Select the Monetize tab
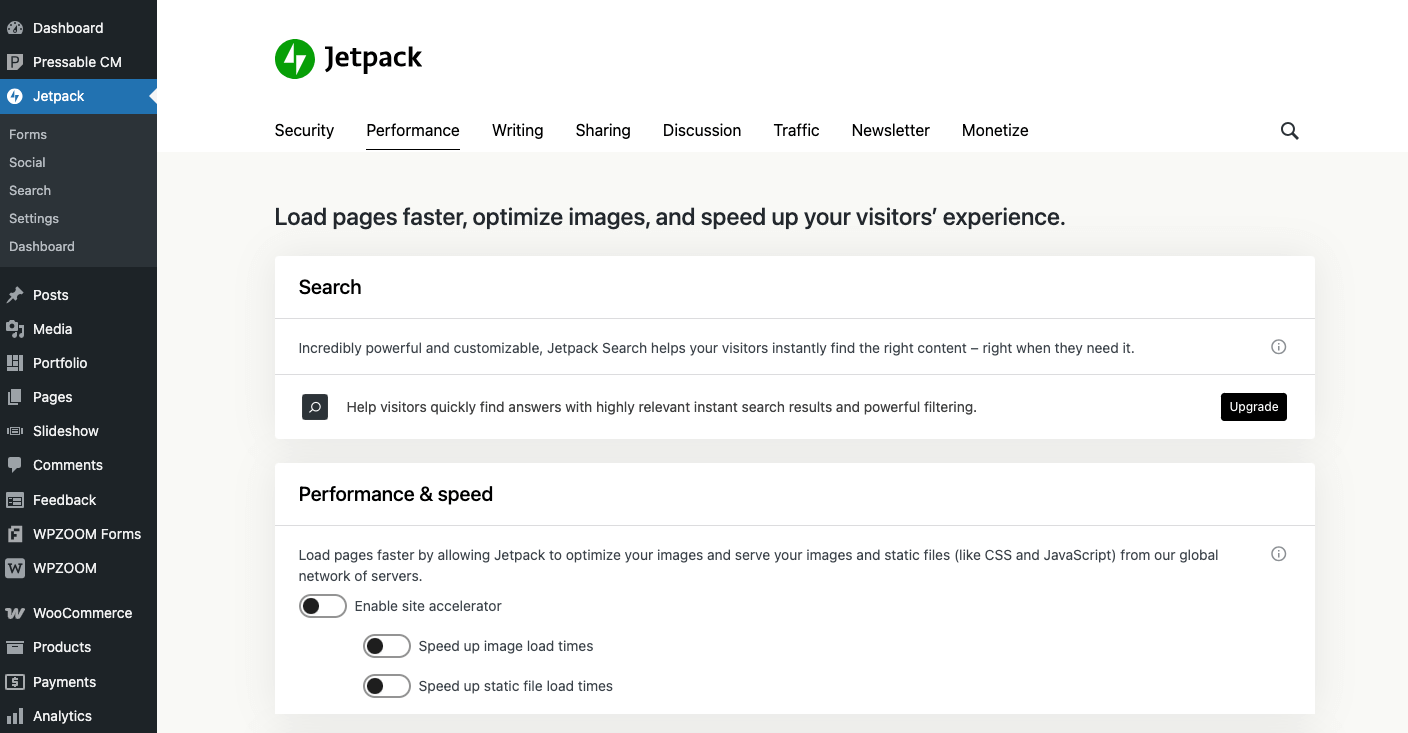 pyautogui.click(x=994, y=131)
